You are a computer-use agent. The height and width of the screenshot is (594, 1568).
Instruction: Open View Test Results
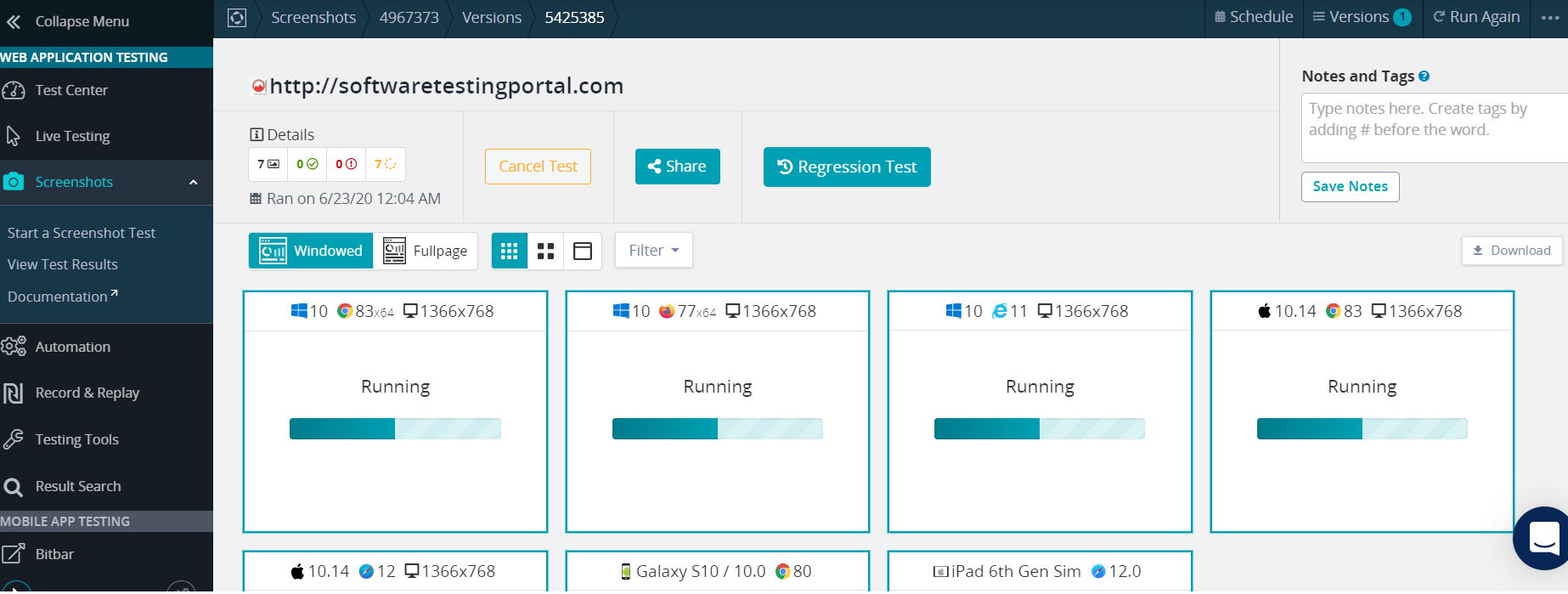pos(63,264)
